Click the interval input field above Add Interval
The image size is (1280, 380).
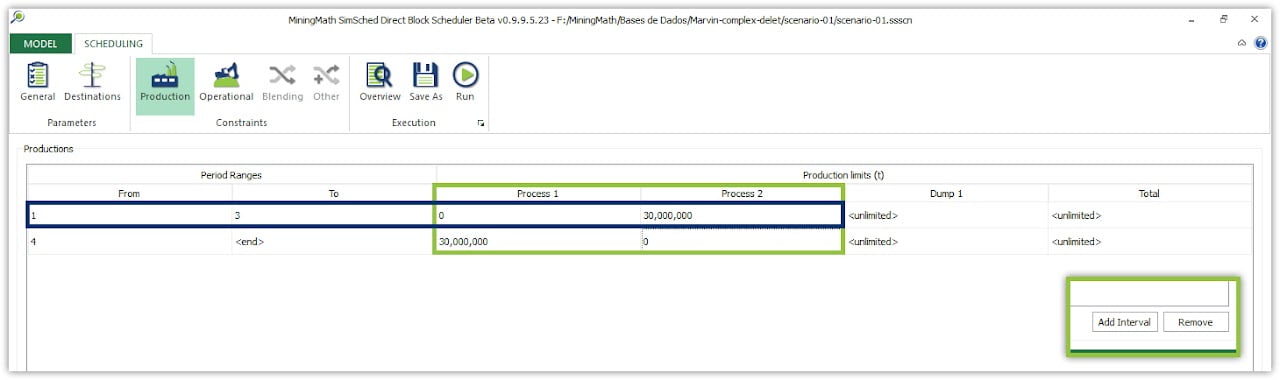click(1149, 294)
